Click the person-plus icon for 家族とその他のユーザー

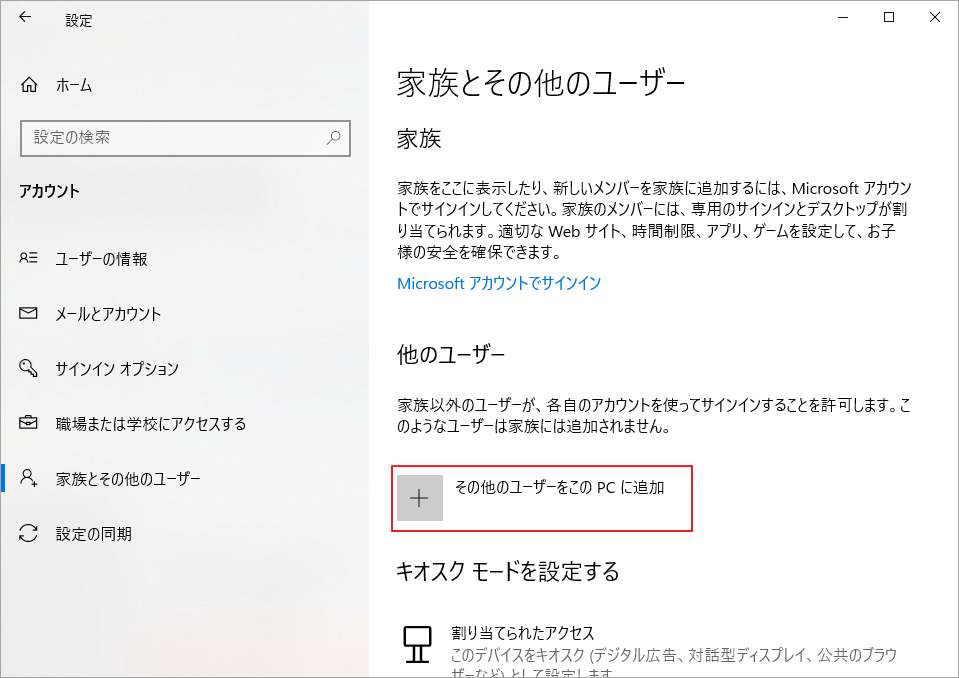click(x=28, y=477)
